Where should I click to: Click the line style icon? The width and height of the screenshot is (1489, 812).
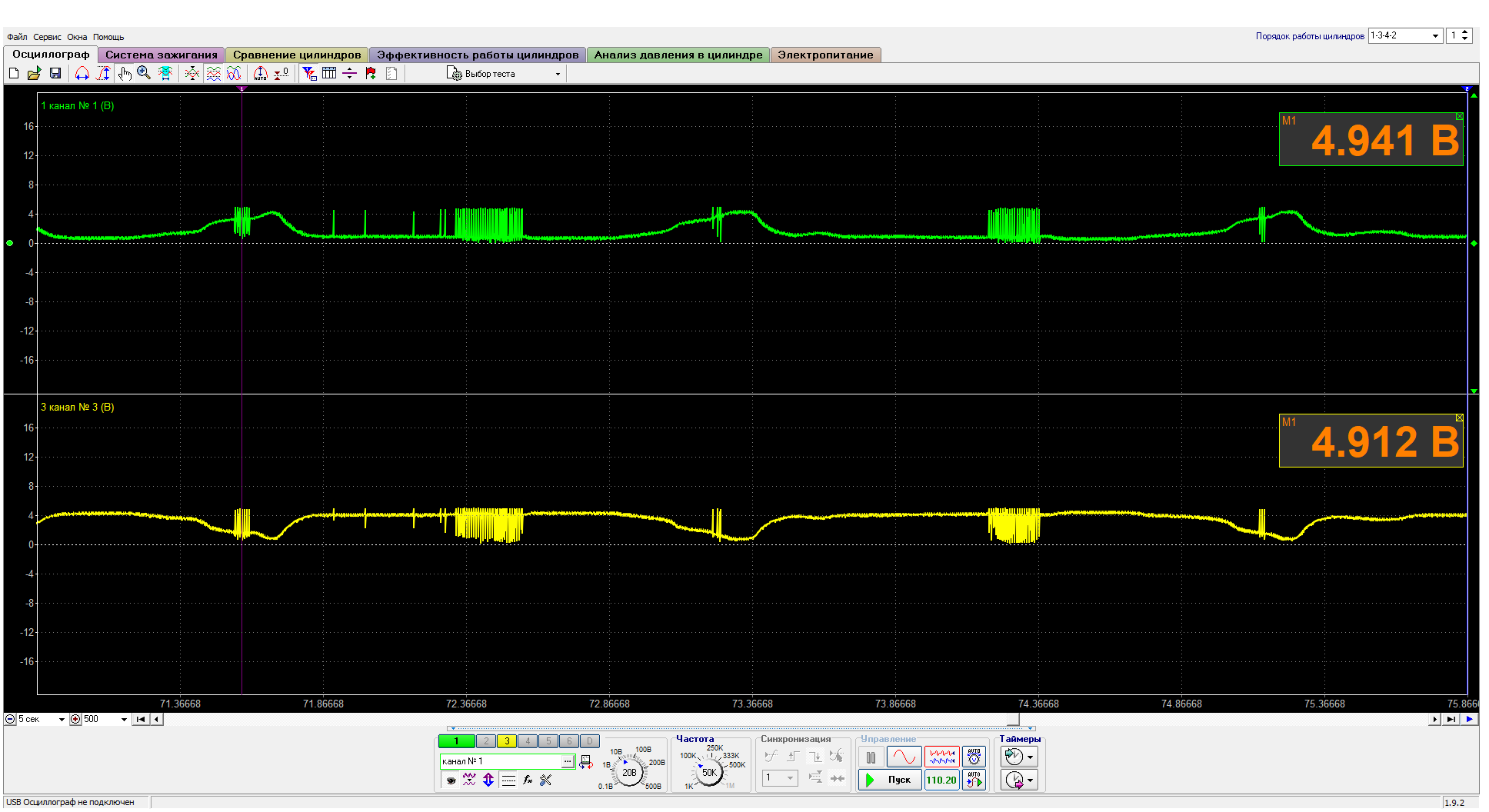point(508,780)
